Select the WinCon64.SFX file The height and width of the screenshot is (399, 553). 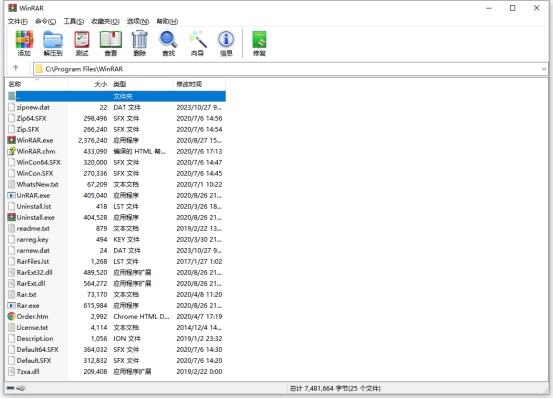pyautogui.click(x=38, y=162)
